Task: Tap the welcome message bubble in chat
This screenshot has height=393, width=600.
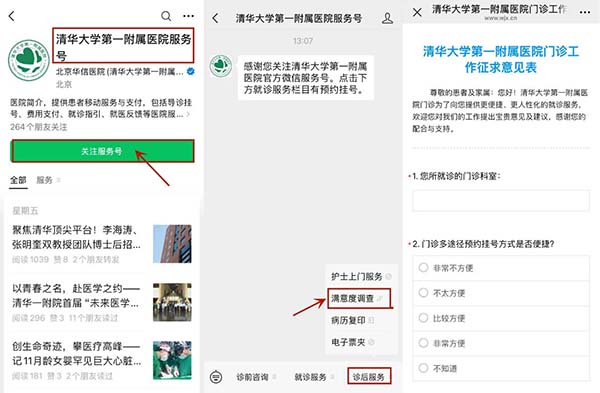Action: click(305, 78)
